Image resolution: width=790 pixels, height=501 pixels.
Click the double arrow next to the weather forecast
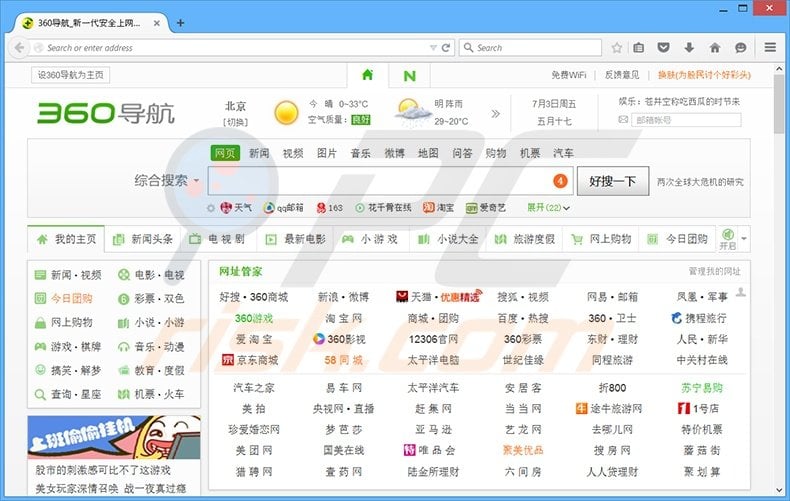(x=496, y=113)
